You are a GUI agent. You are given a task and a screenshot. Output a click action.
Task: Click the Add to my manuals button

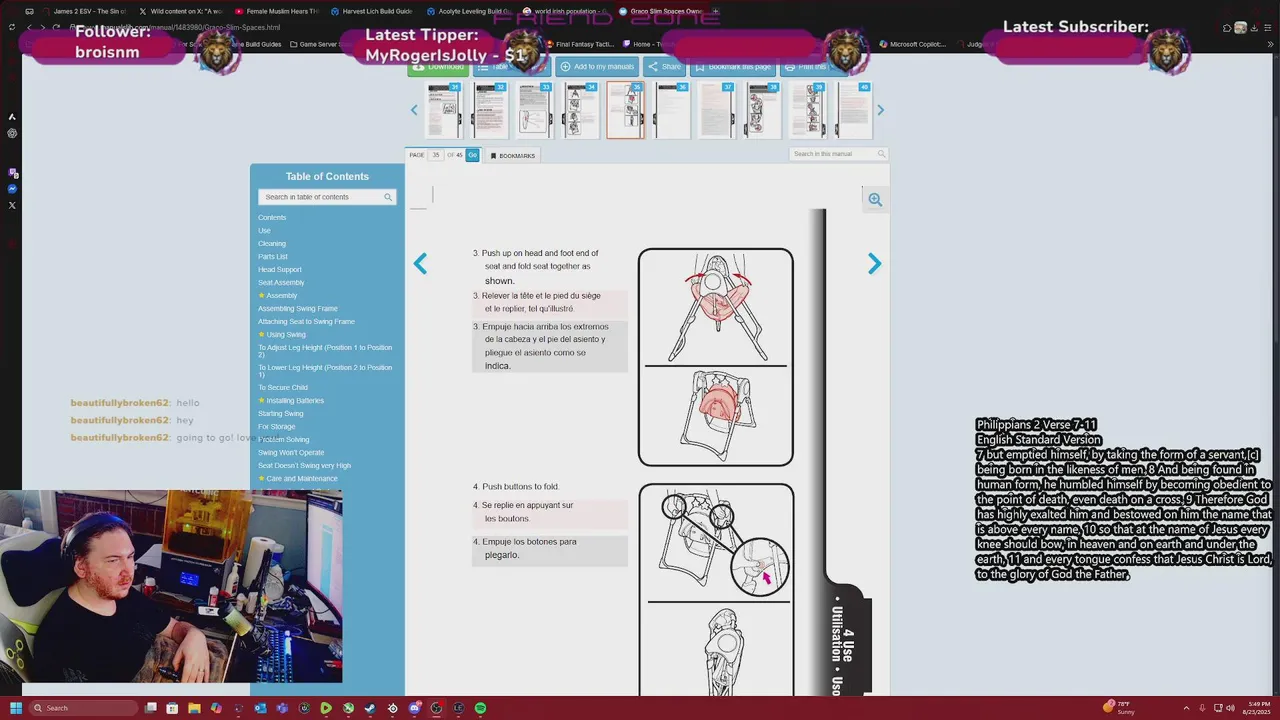(x=596, y=67)
